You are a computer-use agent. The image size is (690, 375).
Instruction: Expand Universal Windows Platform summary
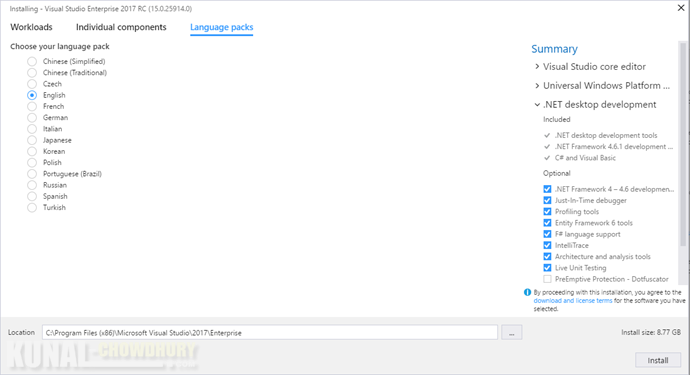pyautogui.click(x=537, y=85)
